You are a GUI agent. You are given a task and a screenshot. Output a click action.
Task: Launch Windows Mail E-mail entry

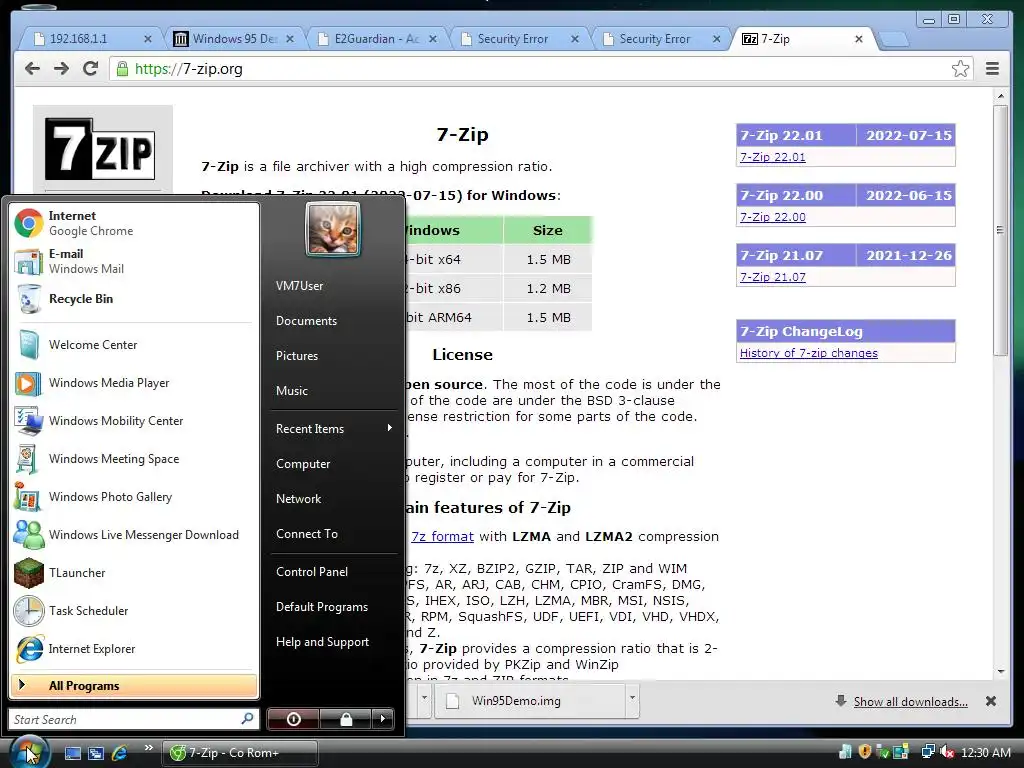[133, 261]
